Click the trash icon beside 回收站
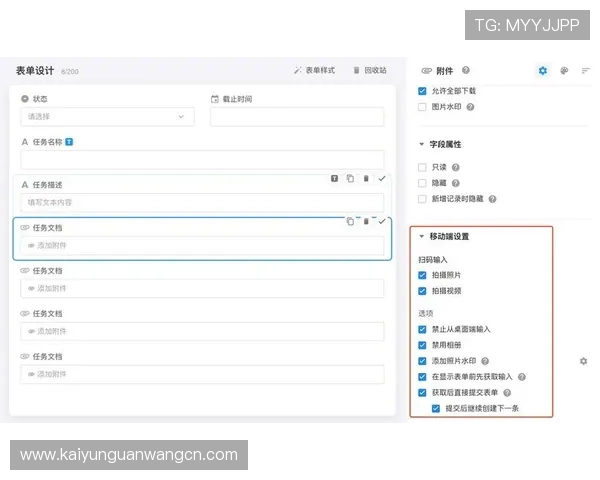The image size is (600, 480). [x=356, y=70]
